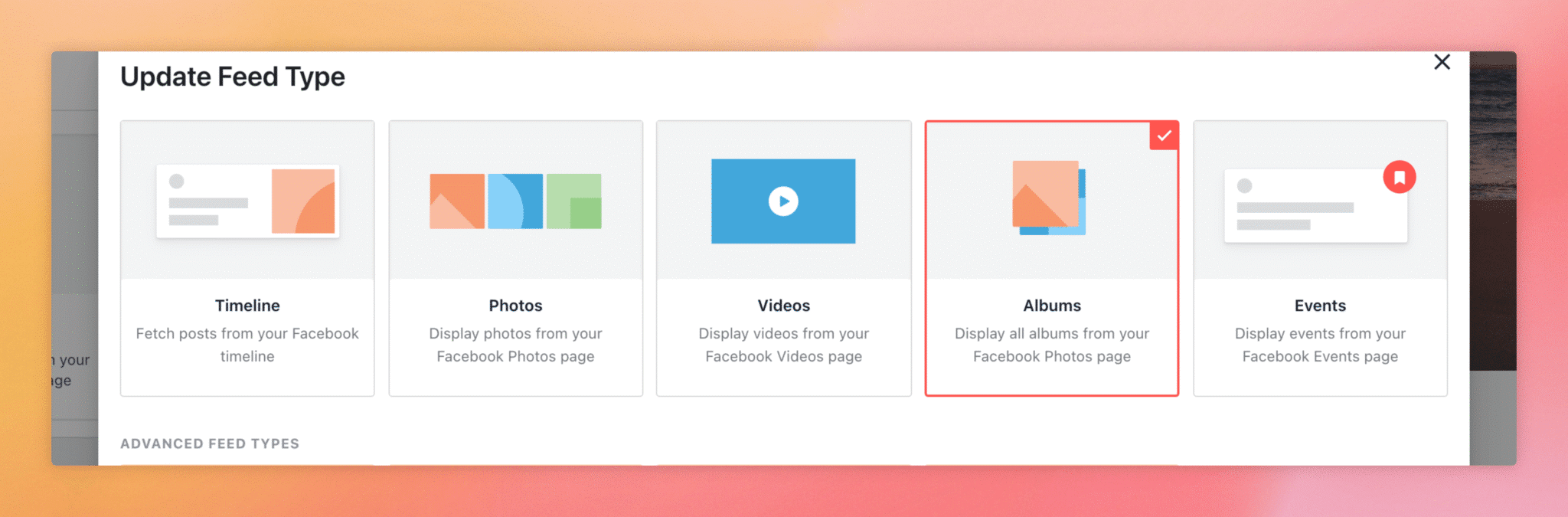Click 'Display events from your Facebook Events page'

(1320, 345)
